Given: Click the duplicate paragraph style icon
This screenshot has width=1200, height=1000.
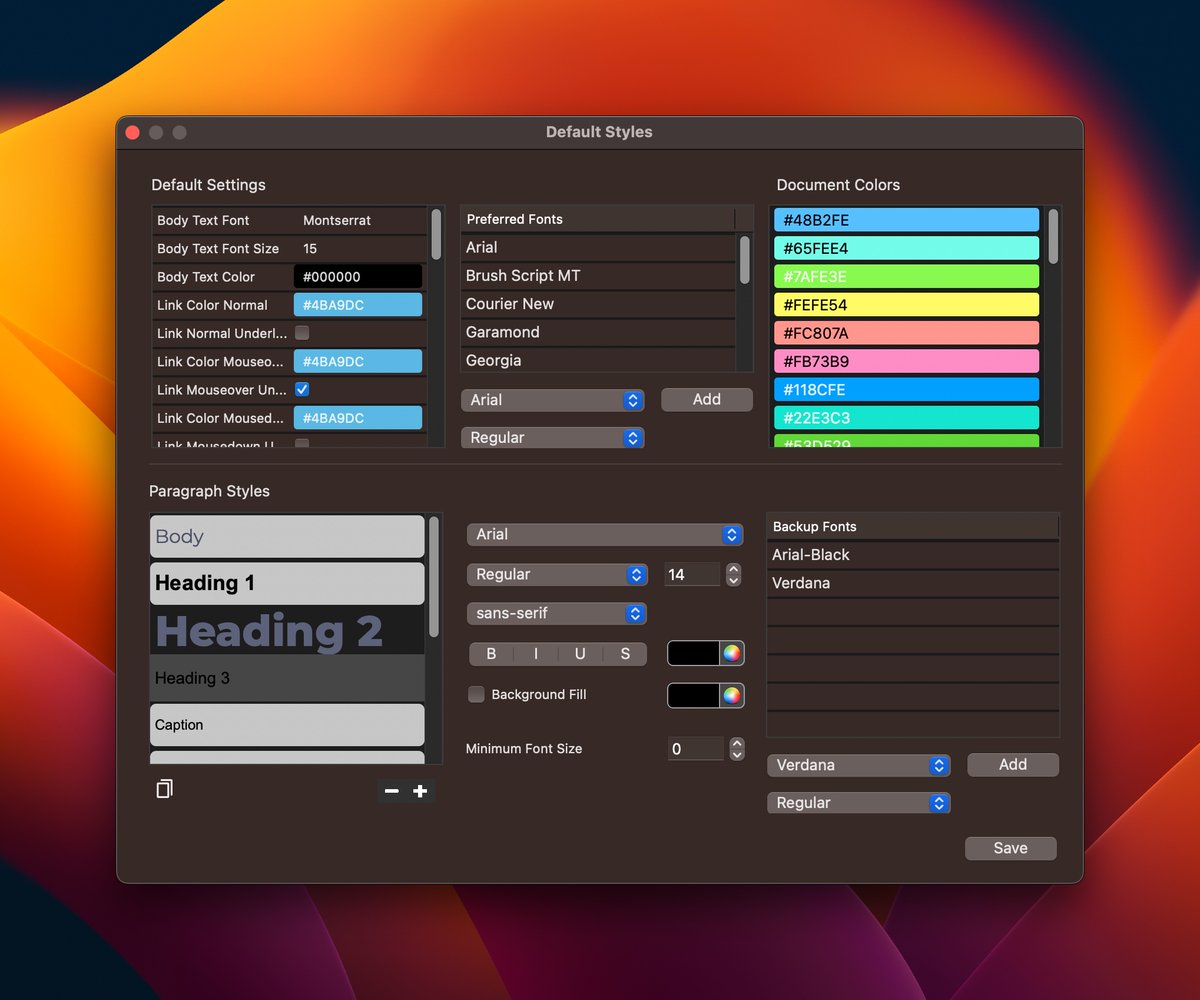Looking at the screenshot, I should point(165,789).
